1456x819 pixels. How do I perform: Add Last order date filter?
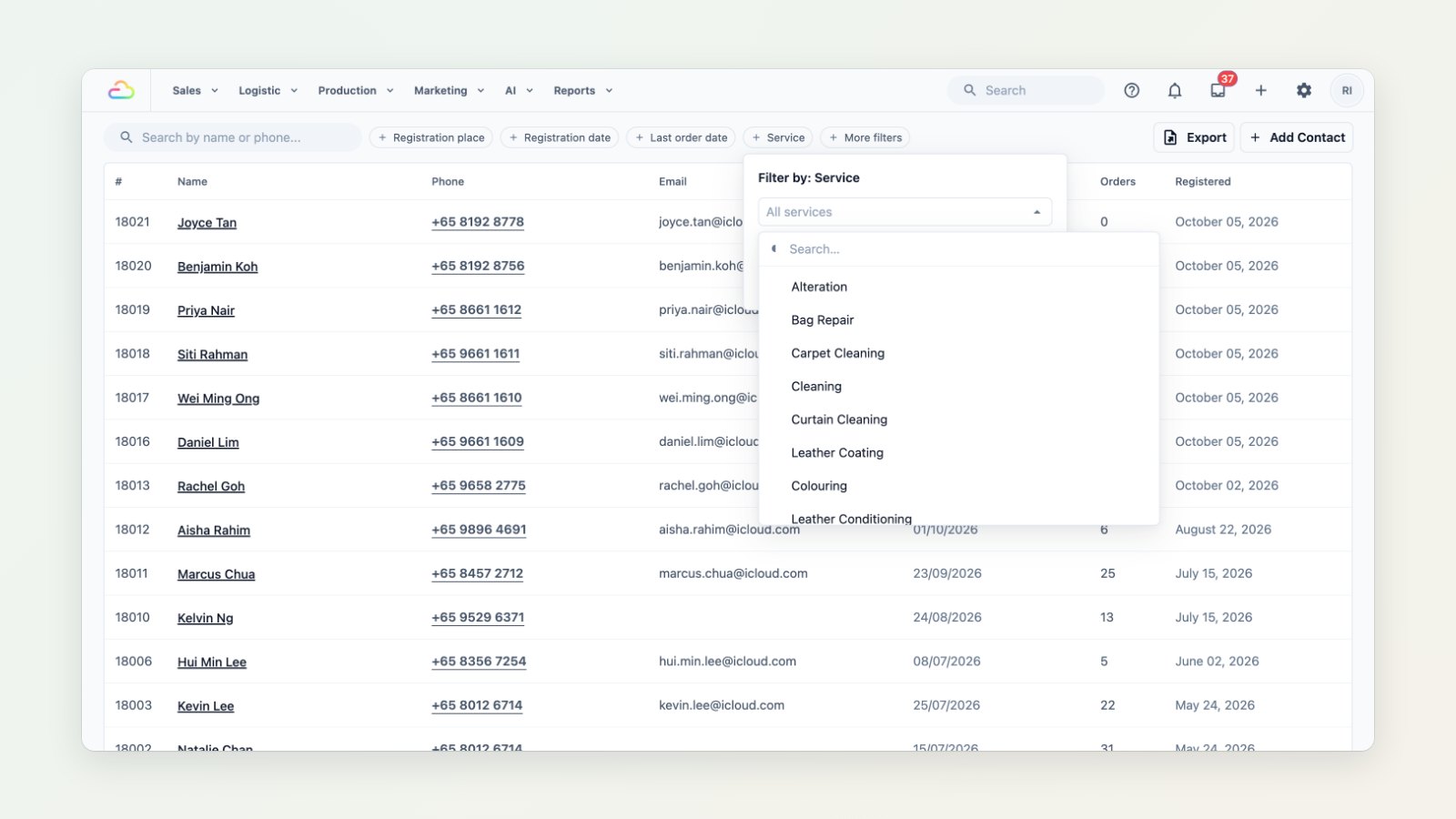682,137
